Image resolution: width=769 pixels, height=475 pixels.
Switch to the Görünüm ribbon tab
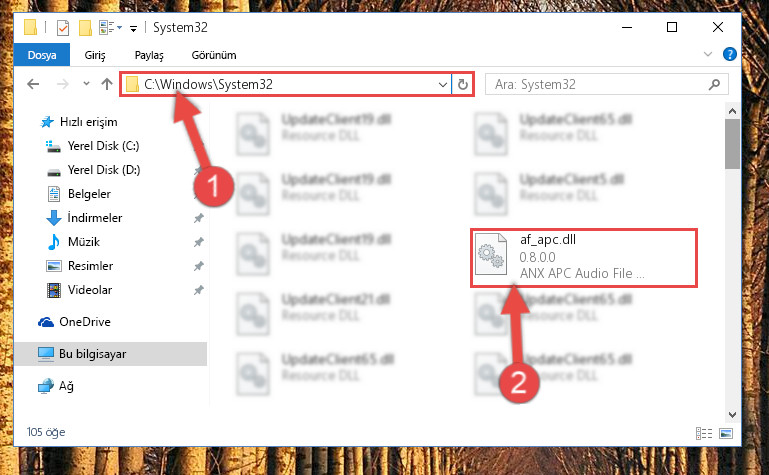[214, 55]
